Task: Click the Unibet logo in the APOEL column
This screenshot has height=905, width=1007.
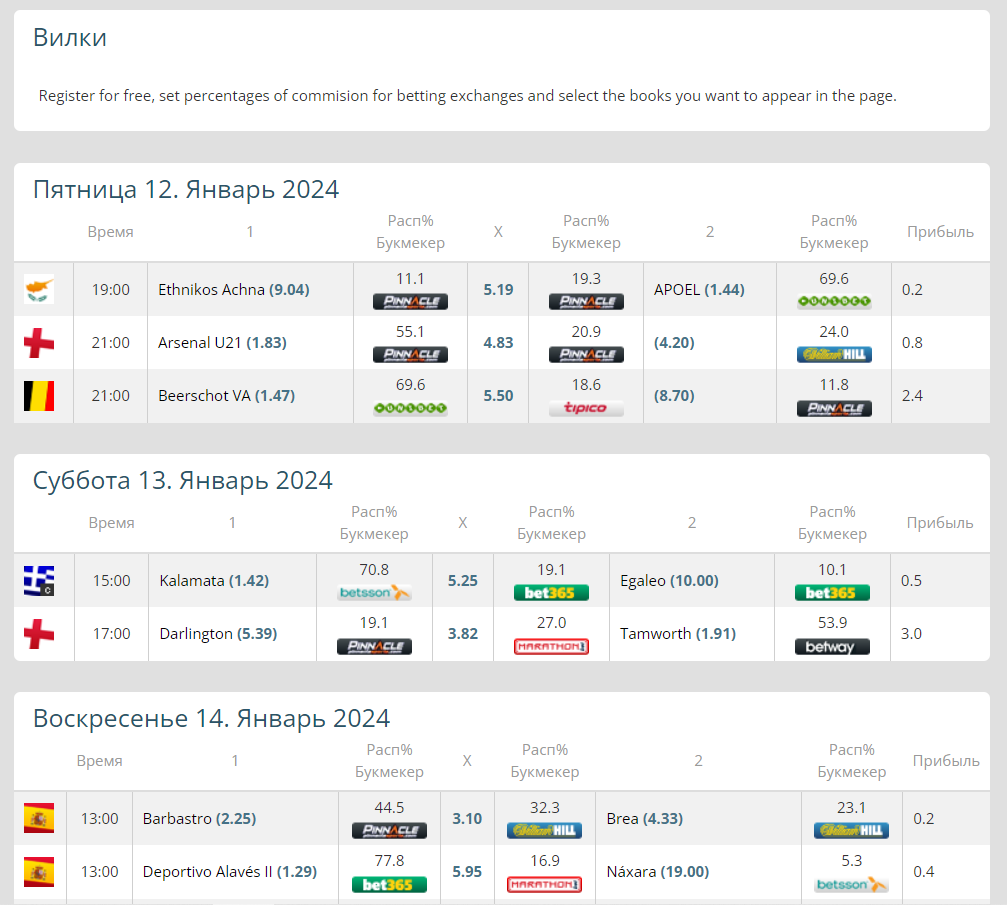Action: tap(834, 302)
